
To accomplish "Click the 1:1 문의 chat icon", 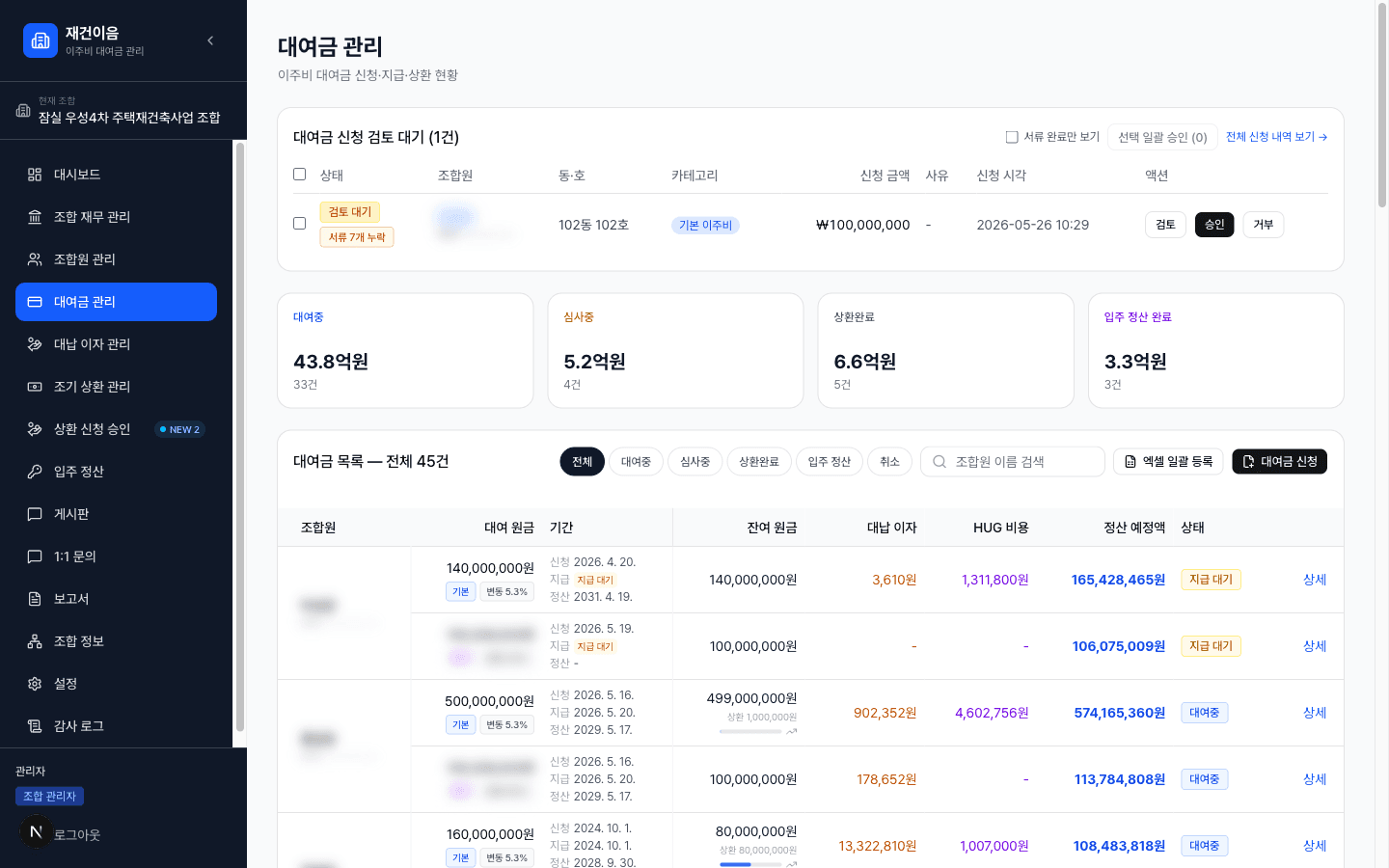I will click(35, 556).
